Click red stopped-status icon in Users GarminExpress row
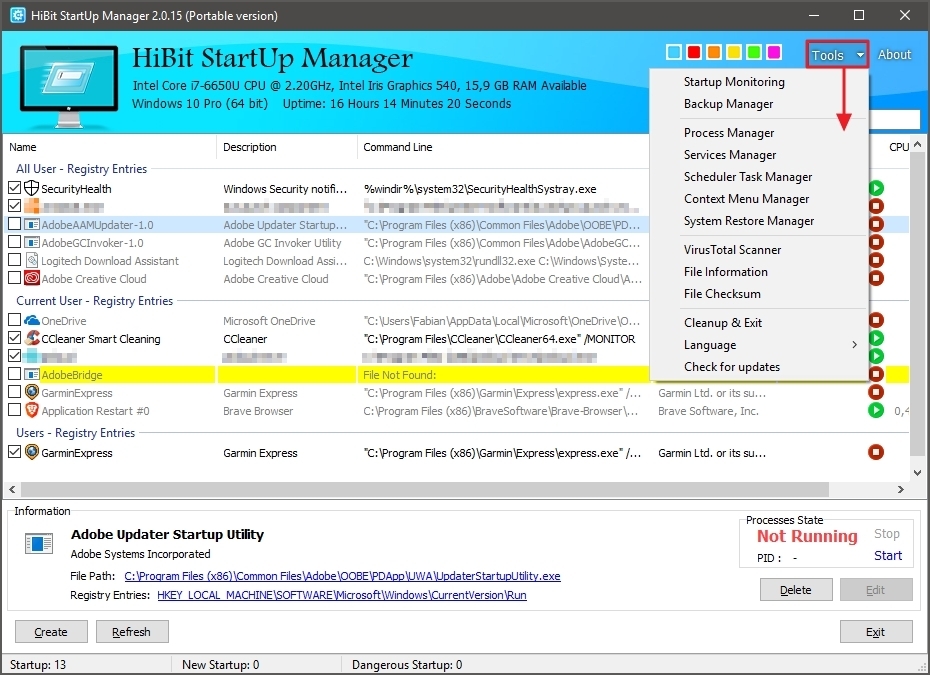Screen dimensions: 930x675 coord(876,452)
